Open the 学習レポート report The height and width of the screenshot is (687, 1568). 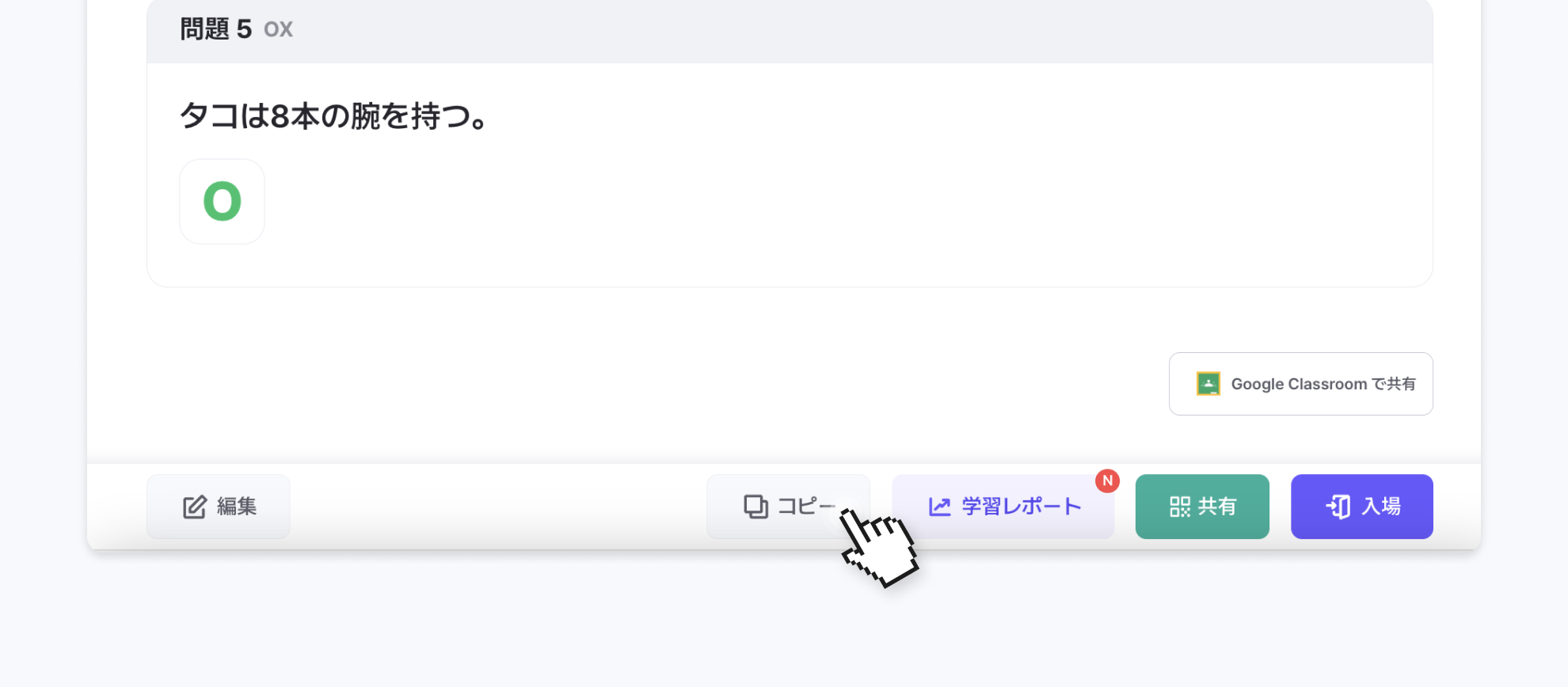click(x=1003, y=507)
